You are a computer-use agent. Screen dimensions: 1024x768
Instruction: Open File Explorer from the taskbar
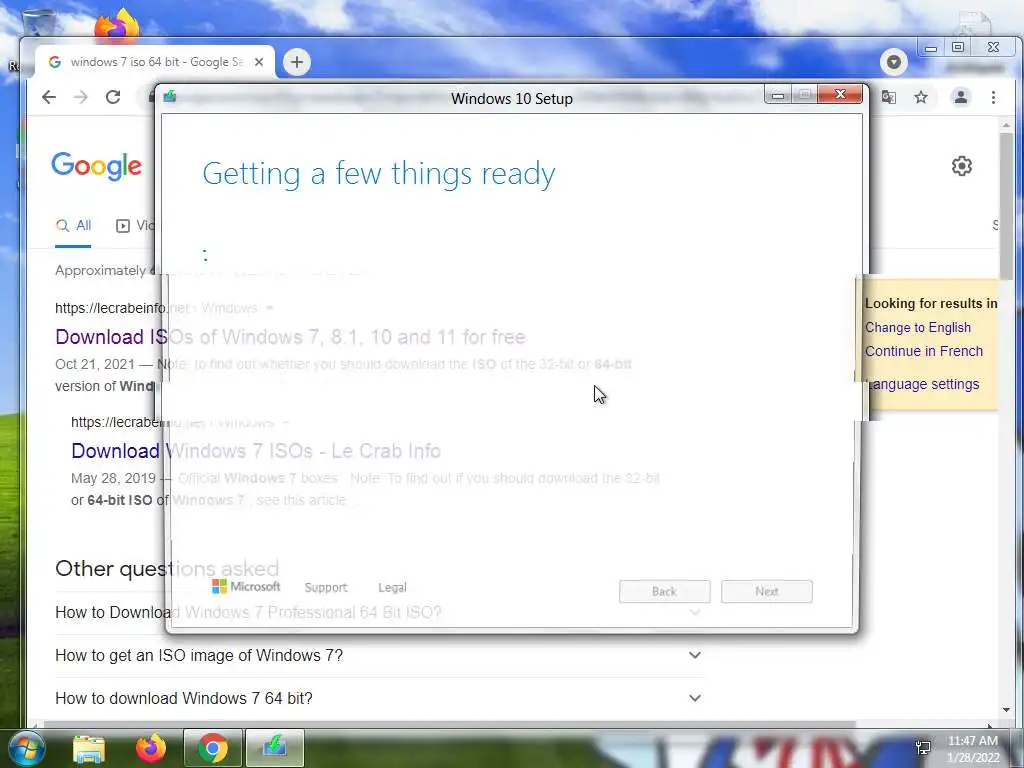89,749
